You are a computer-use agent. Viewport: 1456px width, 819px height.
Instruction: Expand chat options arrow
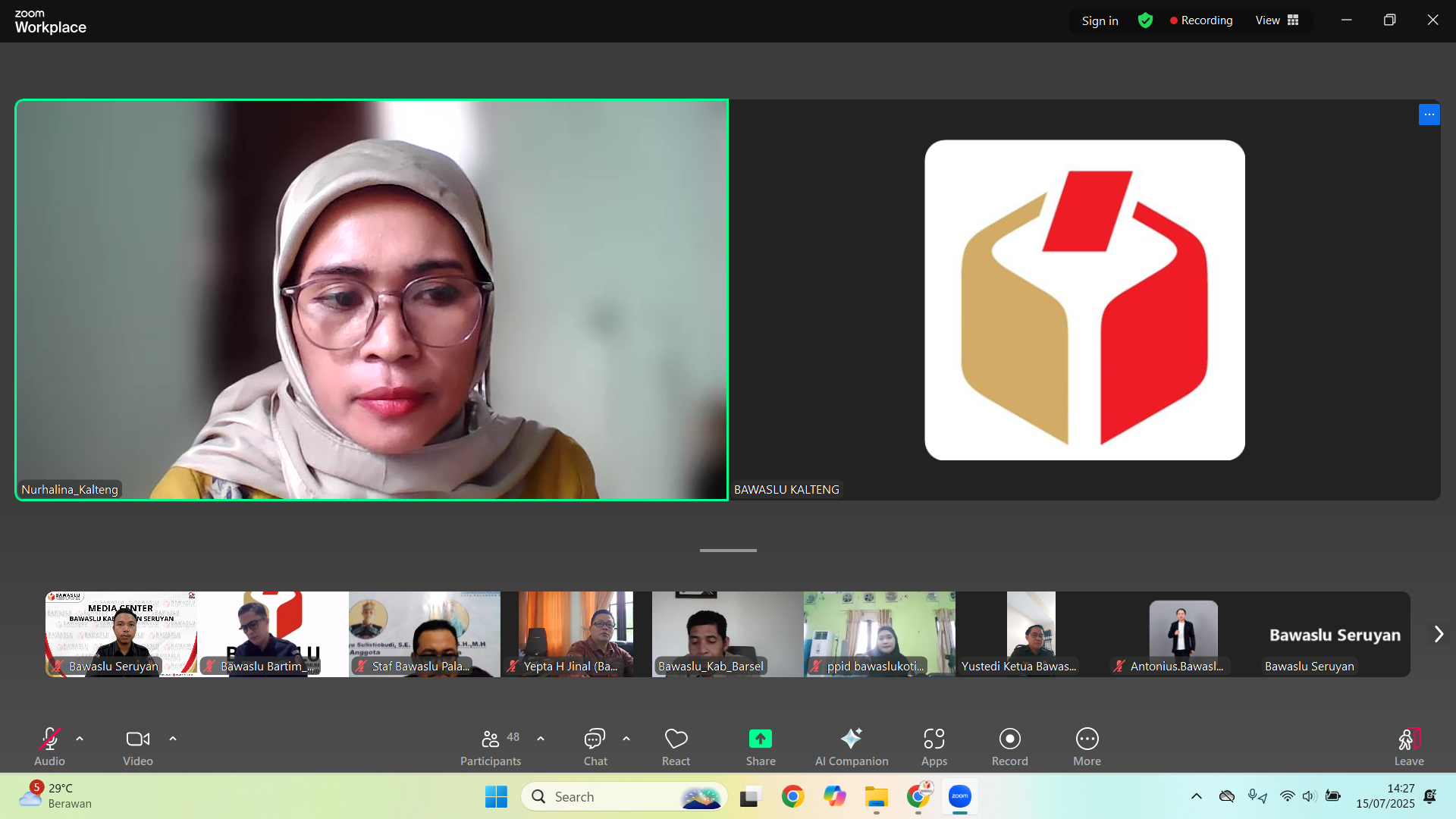[626, 739]
